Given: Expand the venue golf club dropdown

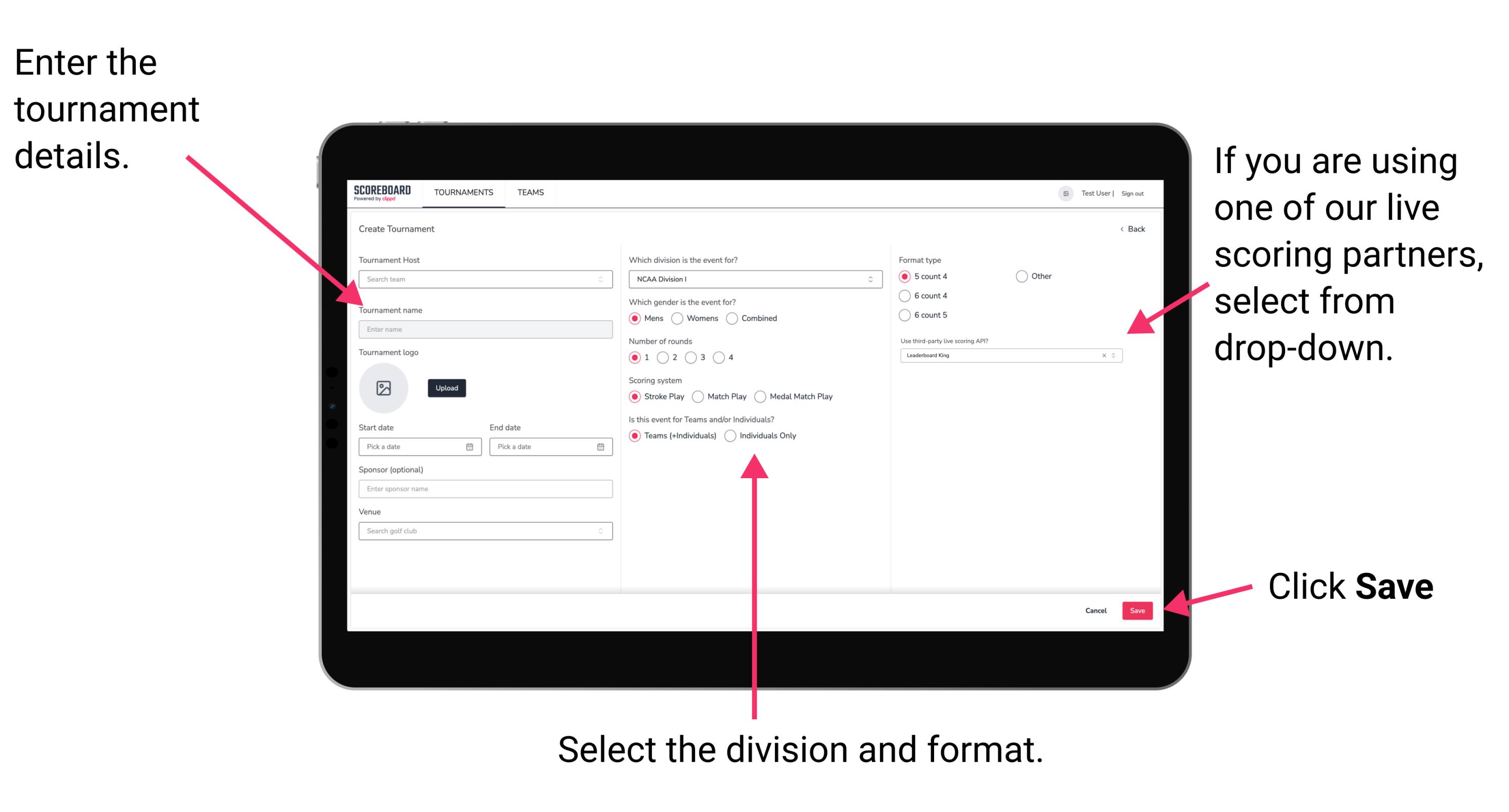Looking at the screenshot, I should coord(600,531).
